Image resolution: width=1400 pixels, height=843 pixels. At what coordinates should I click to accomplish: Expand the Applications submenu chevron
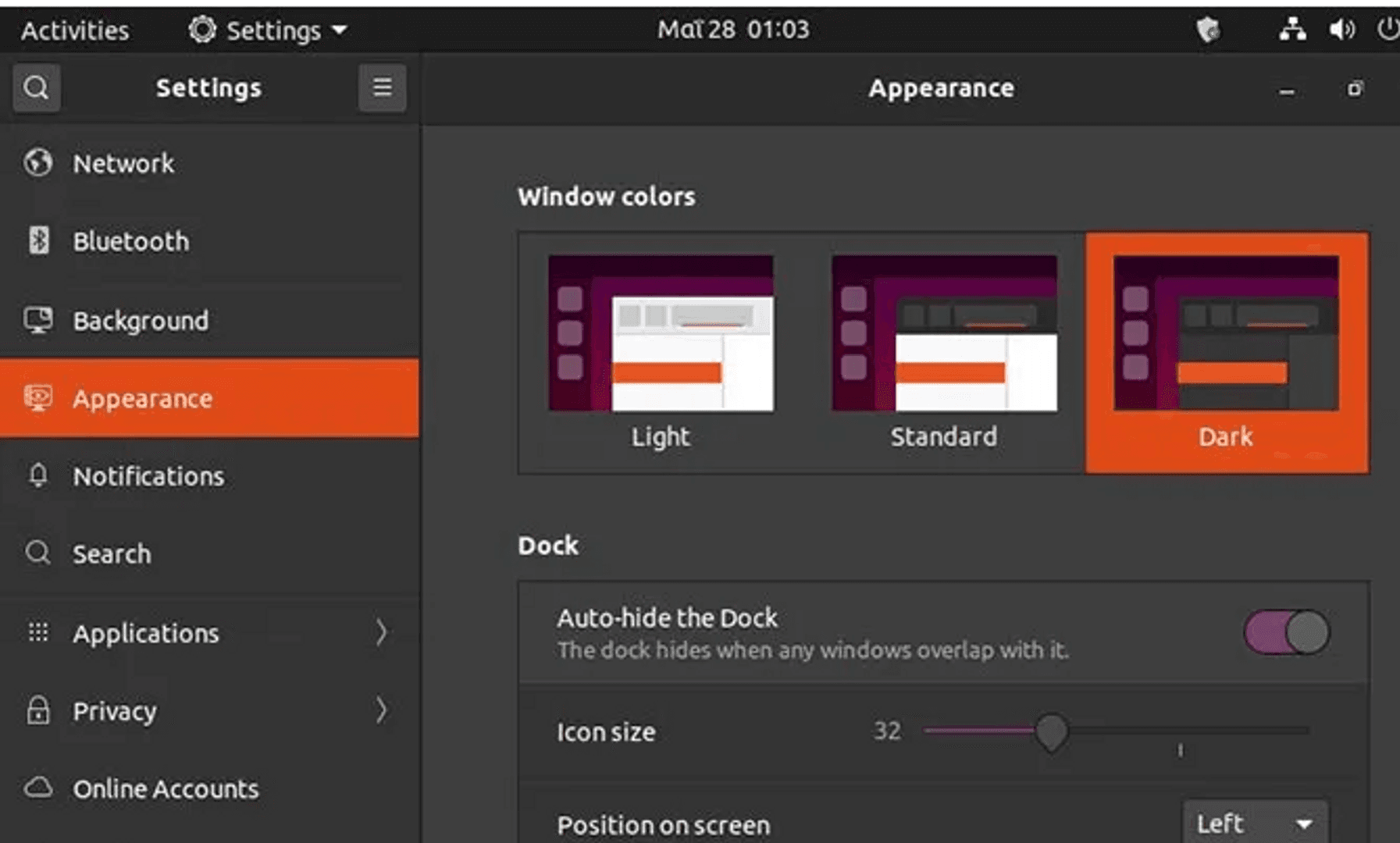[x=381, y=632]
